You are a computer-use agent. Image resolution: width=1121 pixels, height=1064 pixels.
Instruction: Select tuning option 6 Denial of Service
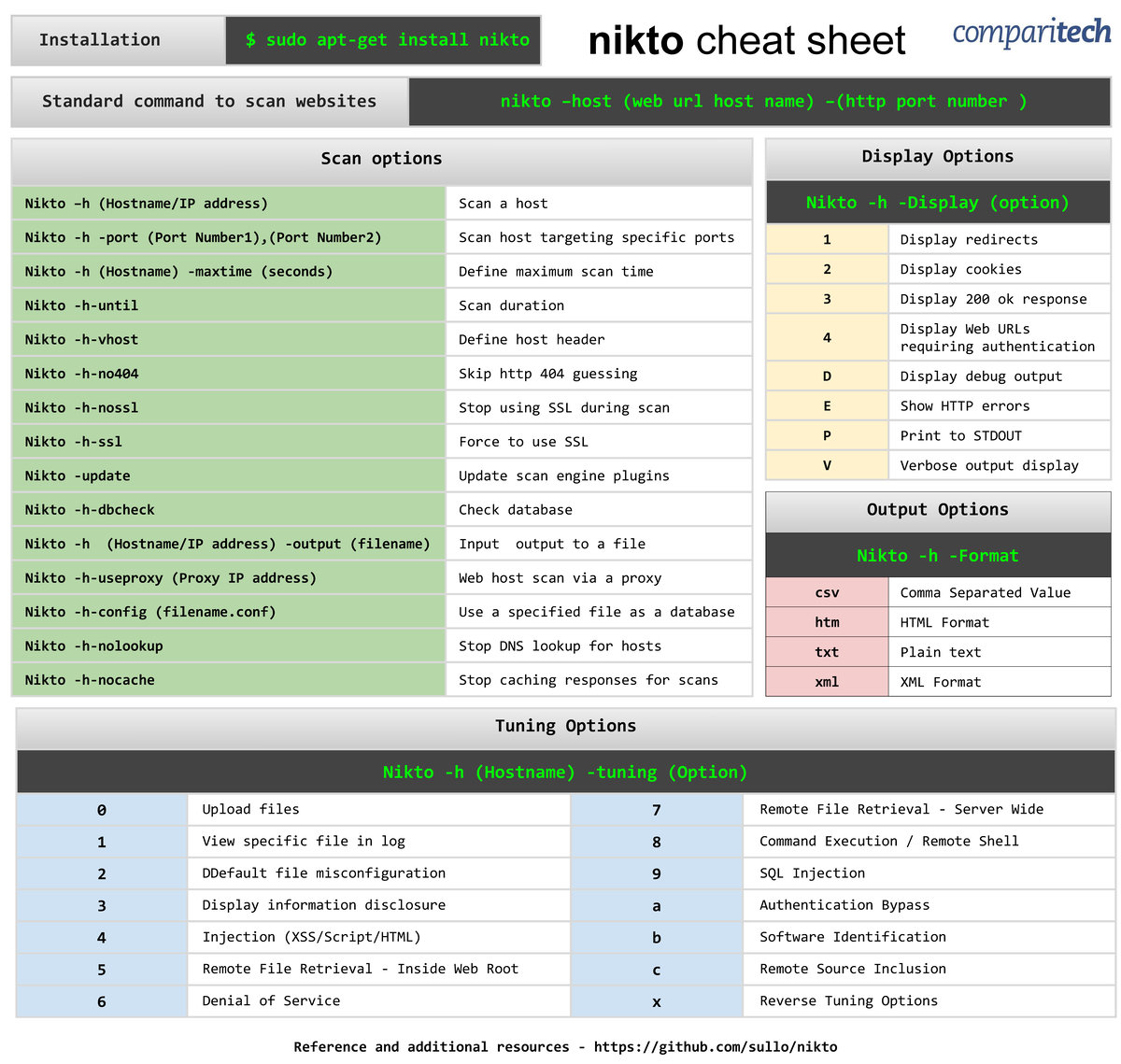tap(100, 1000)
